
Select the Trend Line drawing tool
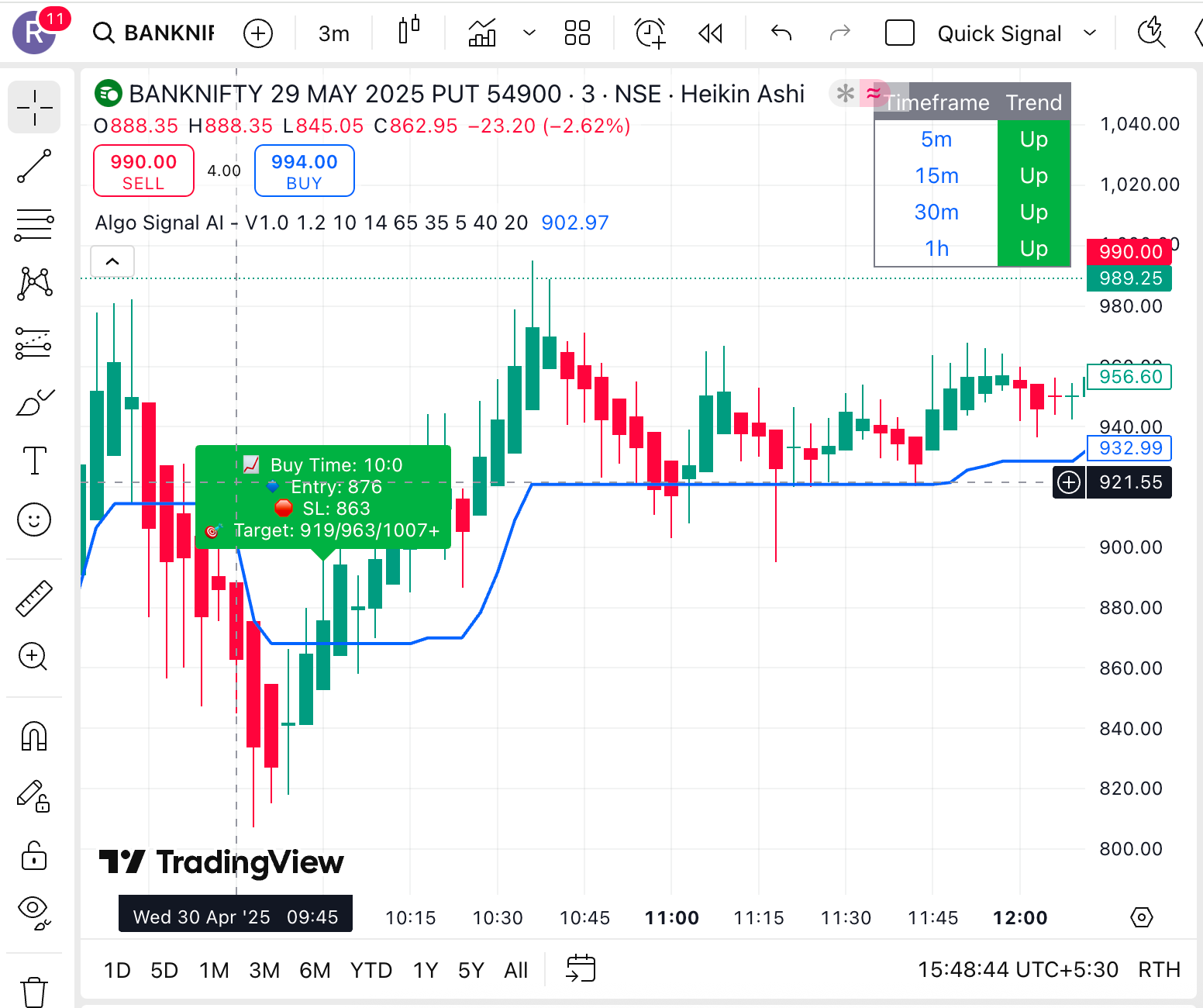[x=34, y=167]
